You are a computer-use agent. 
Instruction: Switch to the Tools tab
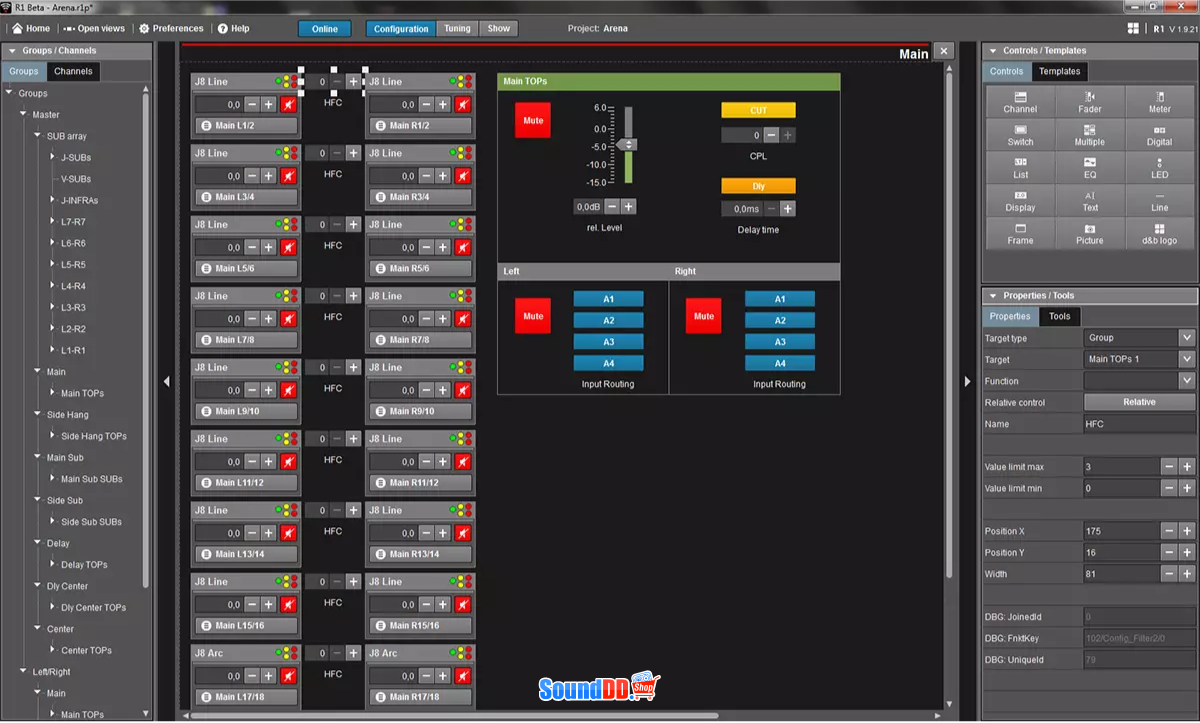[x=1059, y=316]
